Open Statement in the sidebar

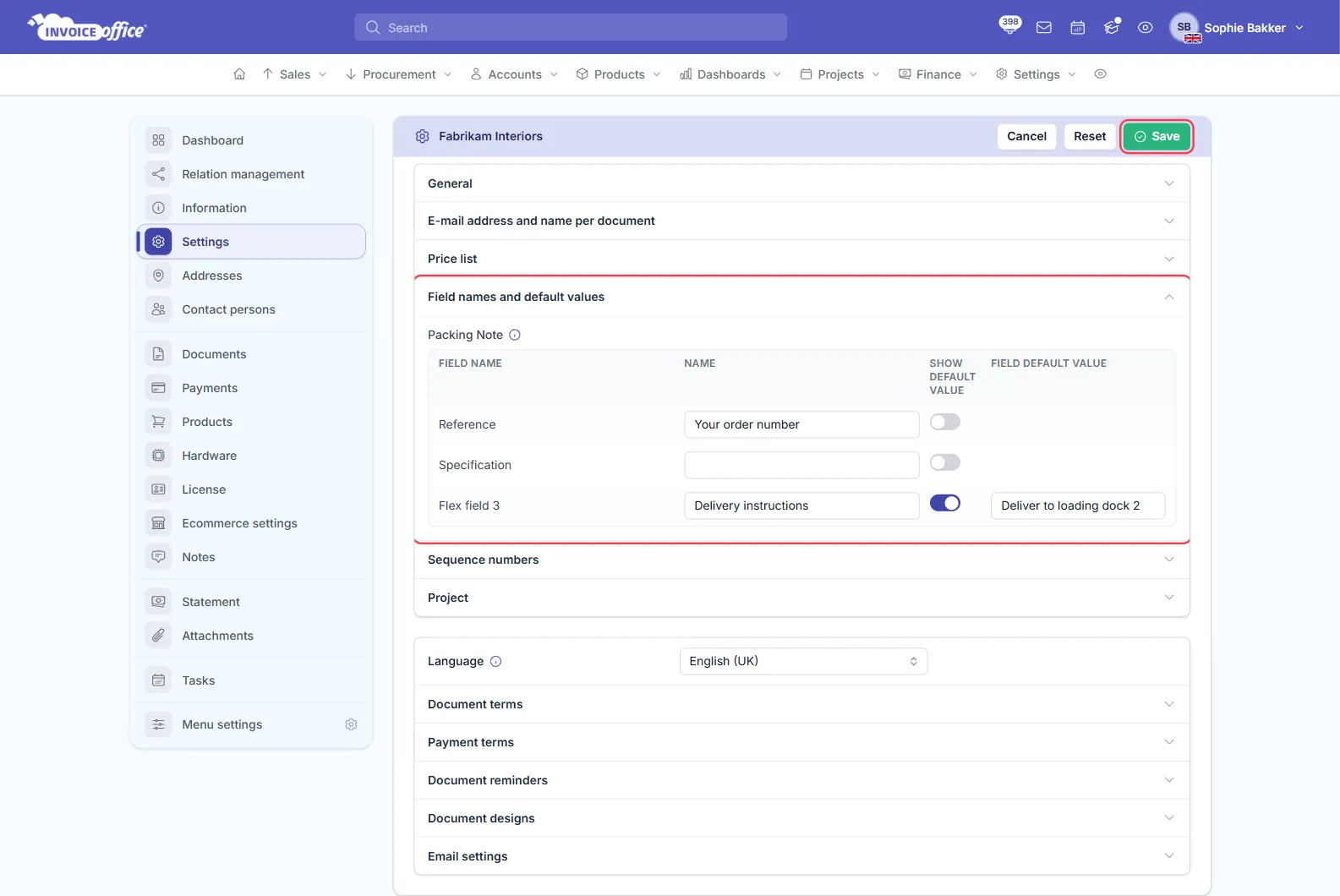tap(251, 602)
